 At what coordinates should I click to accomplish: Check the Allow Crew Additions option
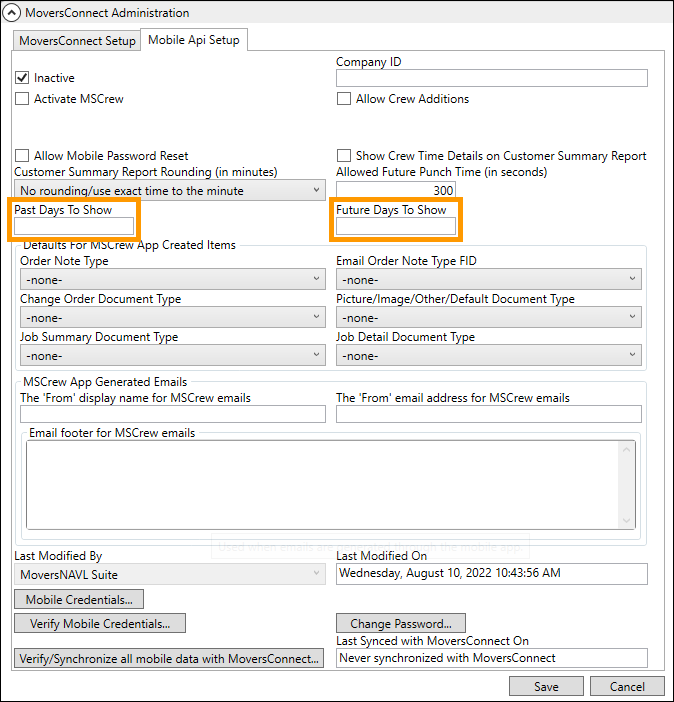point(344,99)
